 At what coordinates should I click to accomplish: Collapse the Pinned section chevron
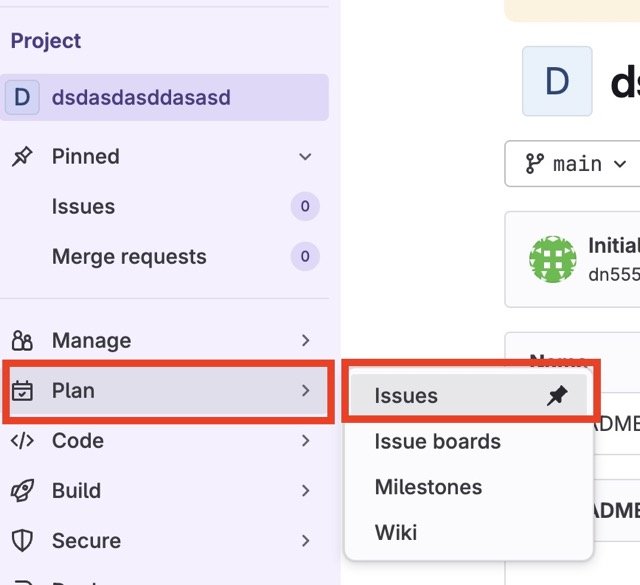(x=305, y=157)
